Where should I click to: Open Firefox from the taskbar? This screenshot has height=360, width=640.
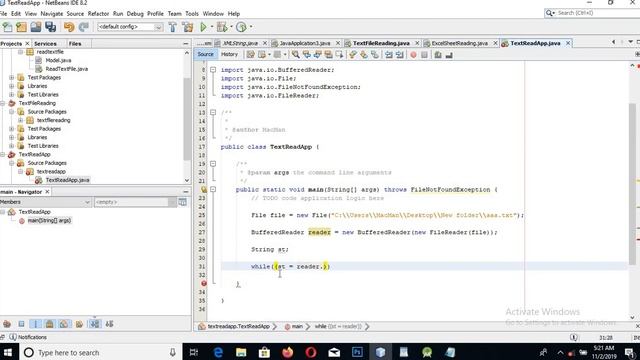pyautogui.click(x=287, y=352)
